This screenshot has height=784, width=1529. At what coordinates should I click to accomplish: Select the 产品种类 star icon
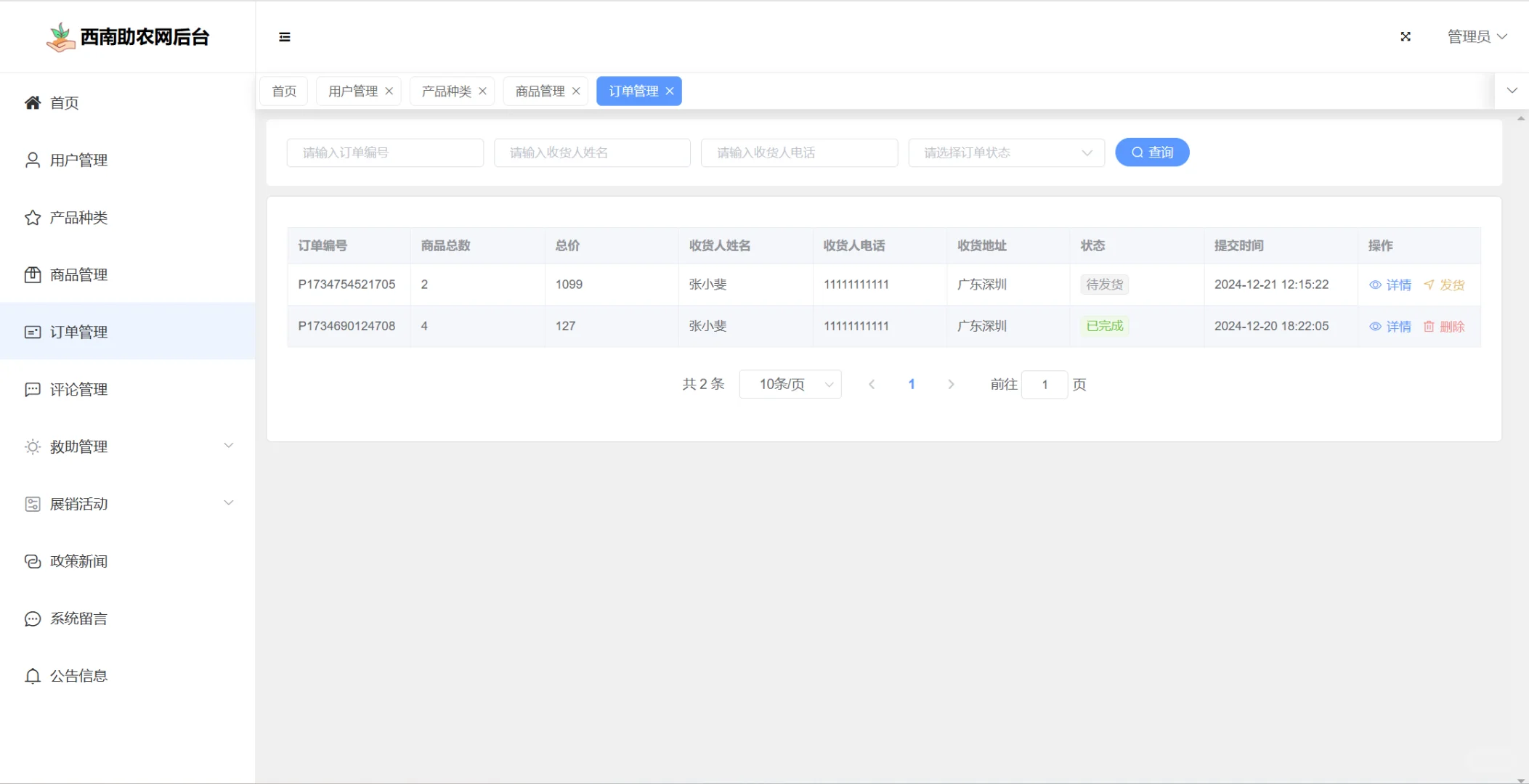(x=33, y=217)
